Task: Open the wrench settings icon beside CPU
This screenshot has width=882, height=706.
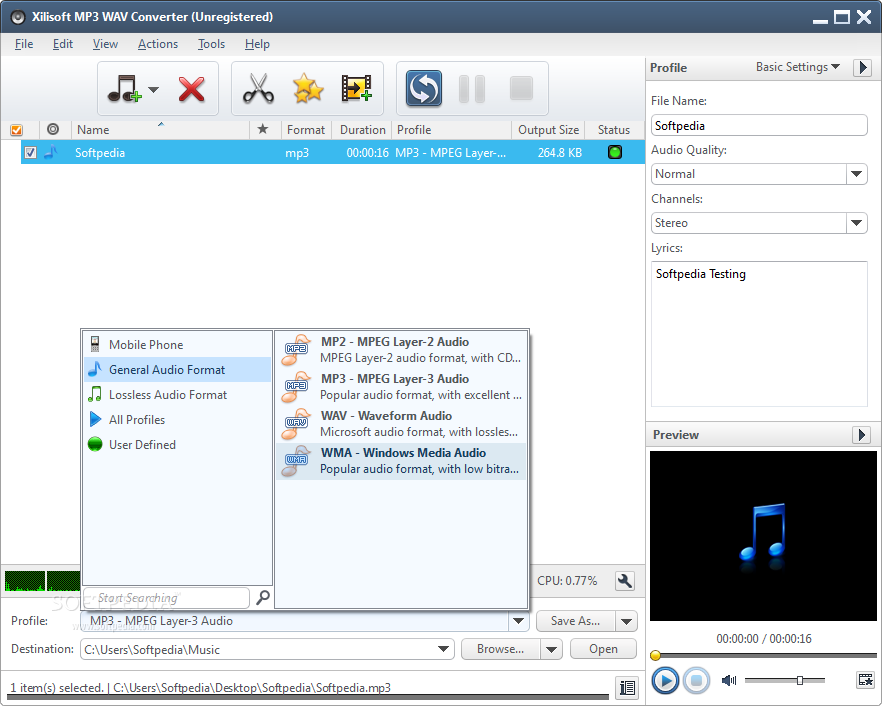Action: (624, 581)
